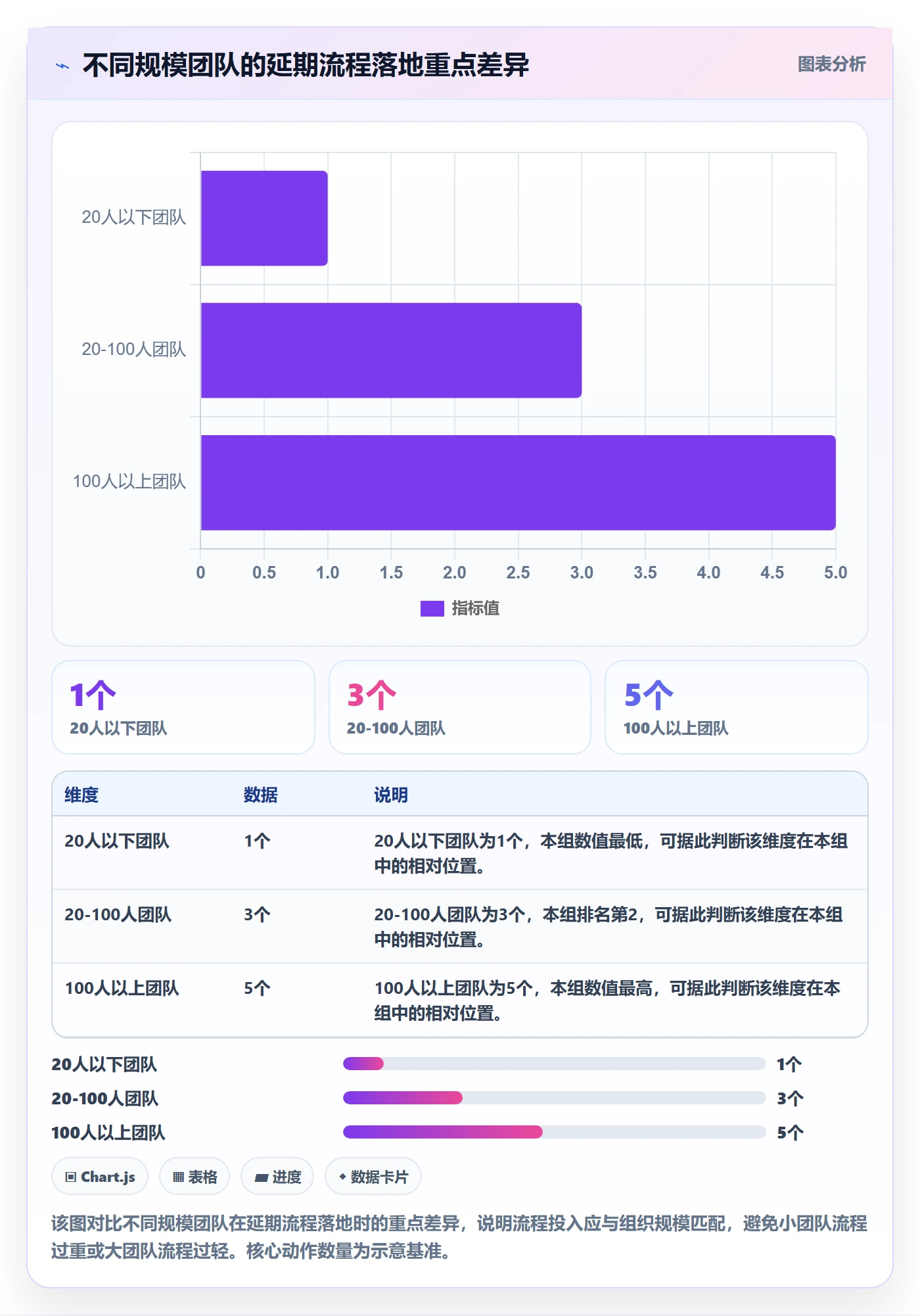Image resolution: width=920 pixels, height=1316 pixels.
Task: Select the 1个 data card
Action: click(x=183, y=707)
